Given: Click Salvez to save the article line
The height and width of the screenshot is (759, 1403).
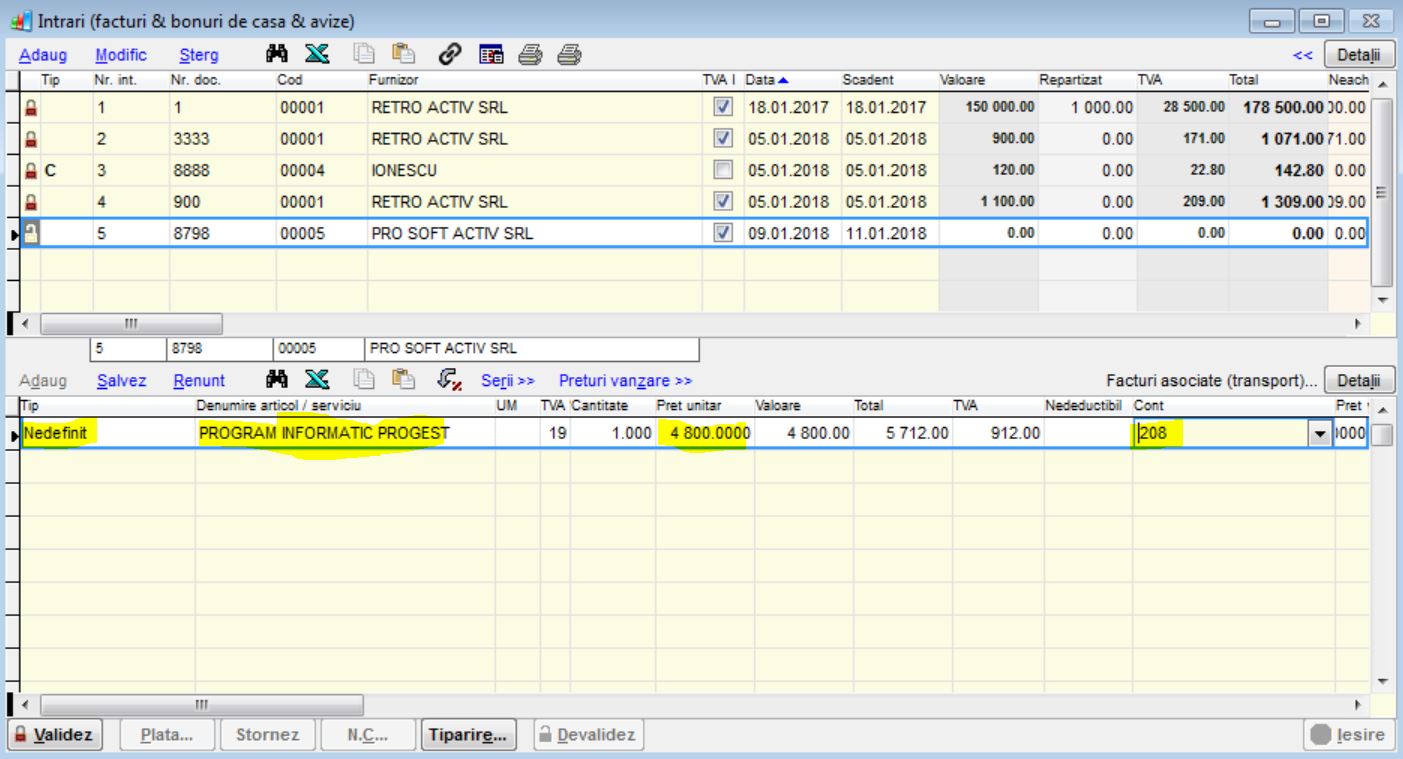Looking at the screenshot, I should click(121, 381).
